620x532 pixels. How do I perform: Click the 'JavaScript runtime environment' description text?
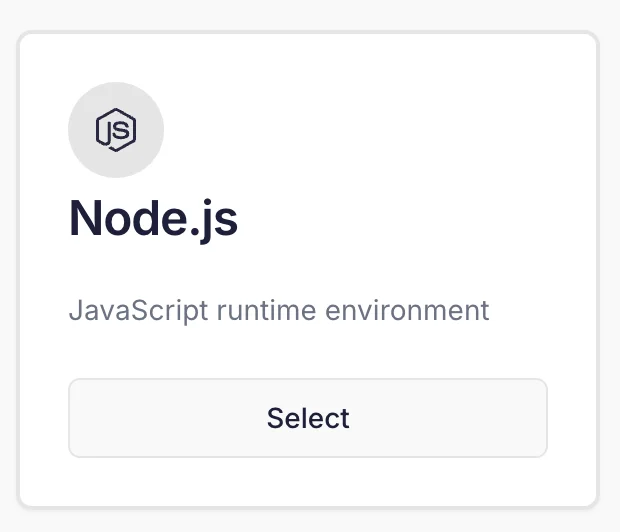(279, 311)
